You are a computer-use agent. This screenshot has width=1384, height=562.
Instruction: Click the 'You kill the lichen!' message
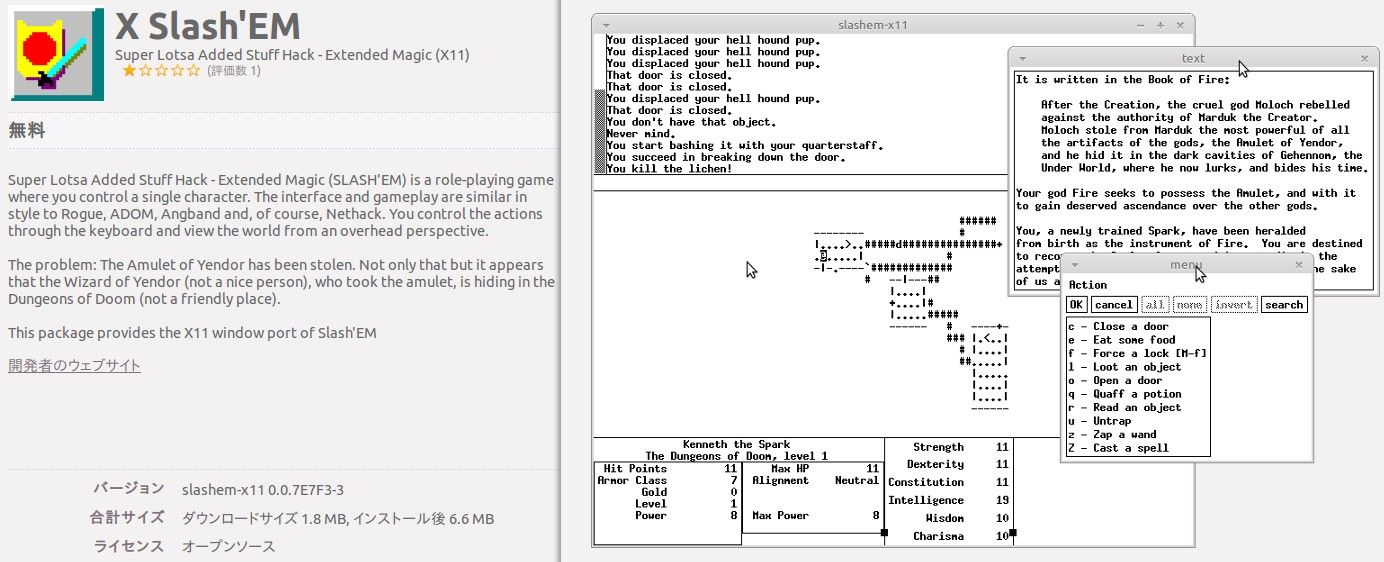[x=669, y=168]
